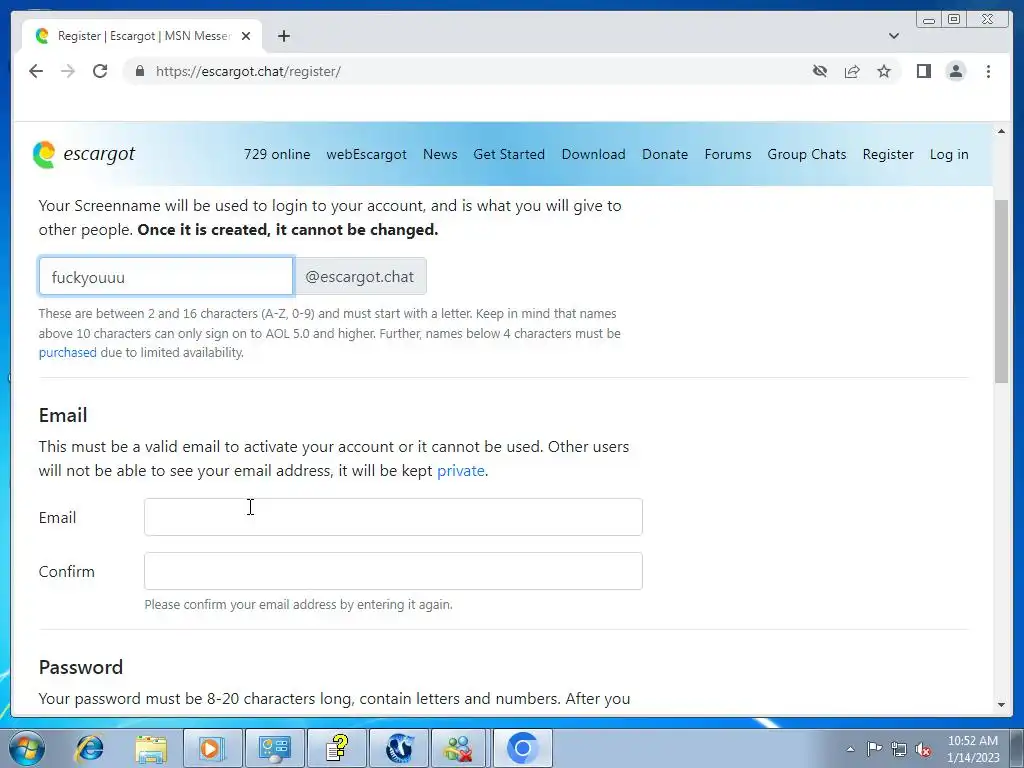Open the blue globe taskbar icon
The image size is (1024, 768).
pos(399,748)
